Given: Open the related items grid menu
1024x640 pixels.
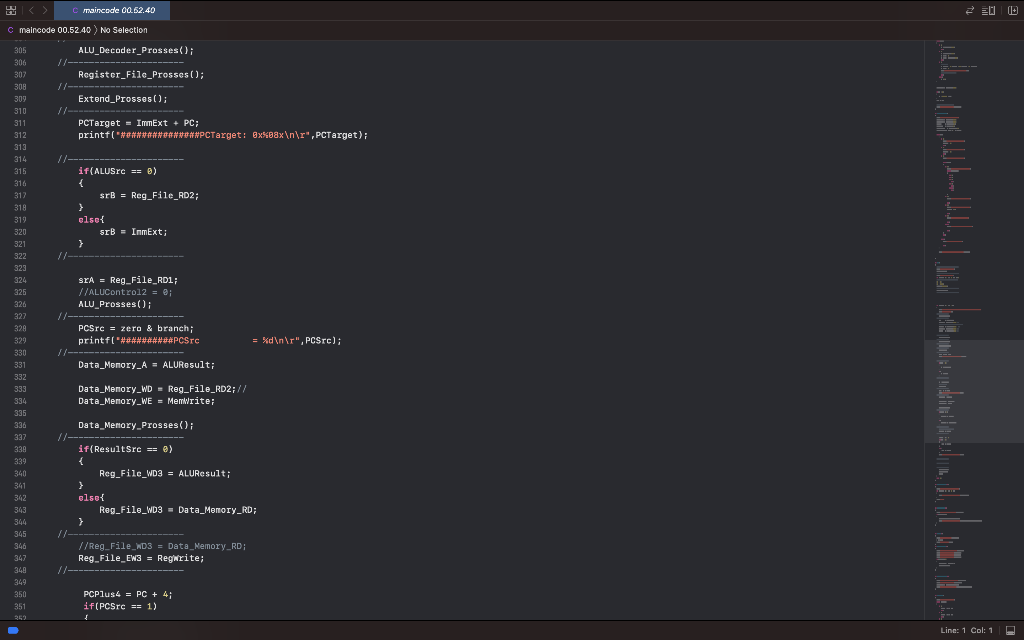Looking at the screenshot, I should (11, 10).
